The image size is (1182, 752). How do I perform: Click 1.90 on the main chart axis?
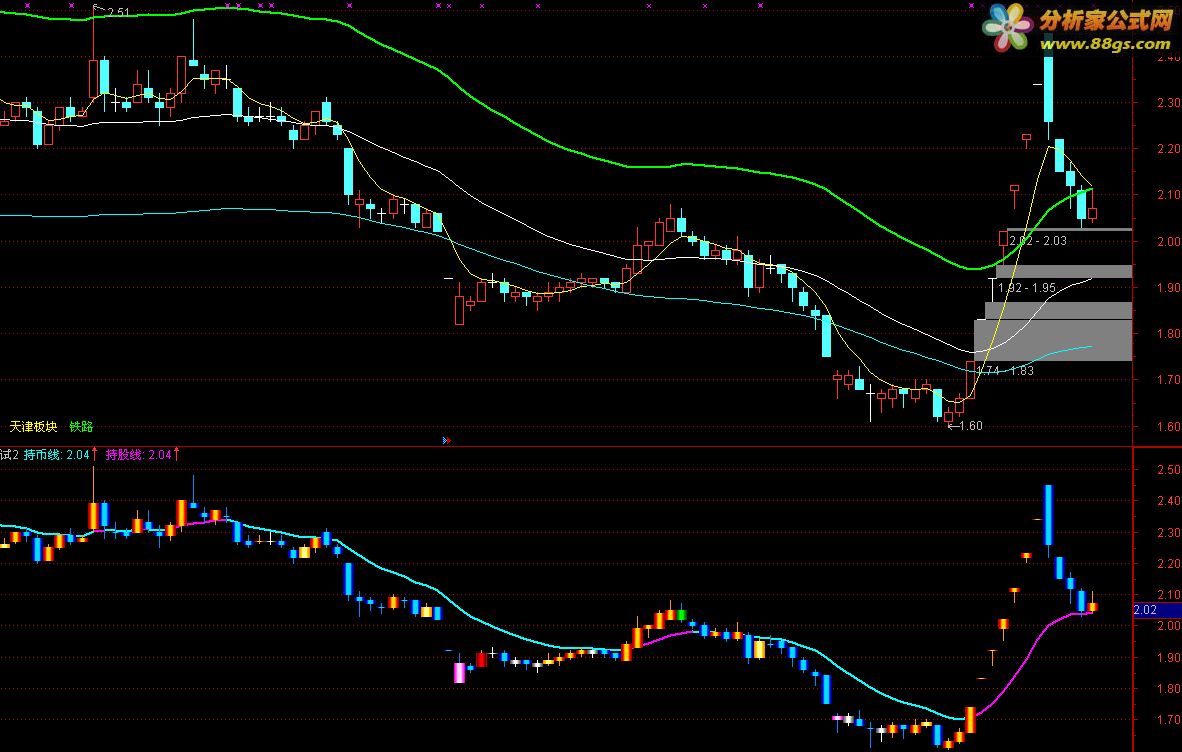(x=1168, y=287)
